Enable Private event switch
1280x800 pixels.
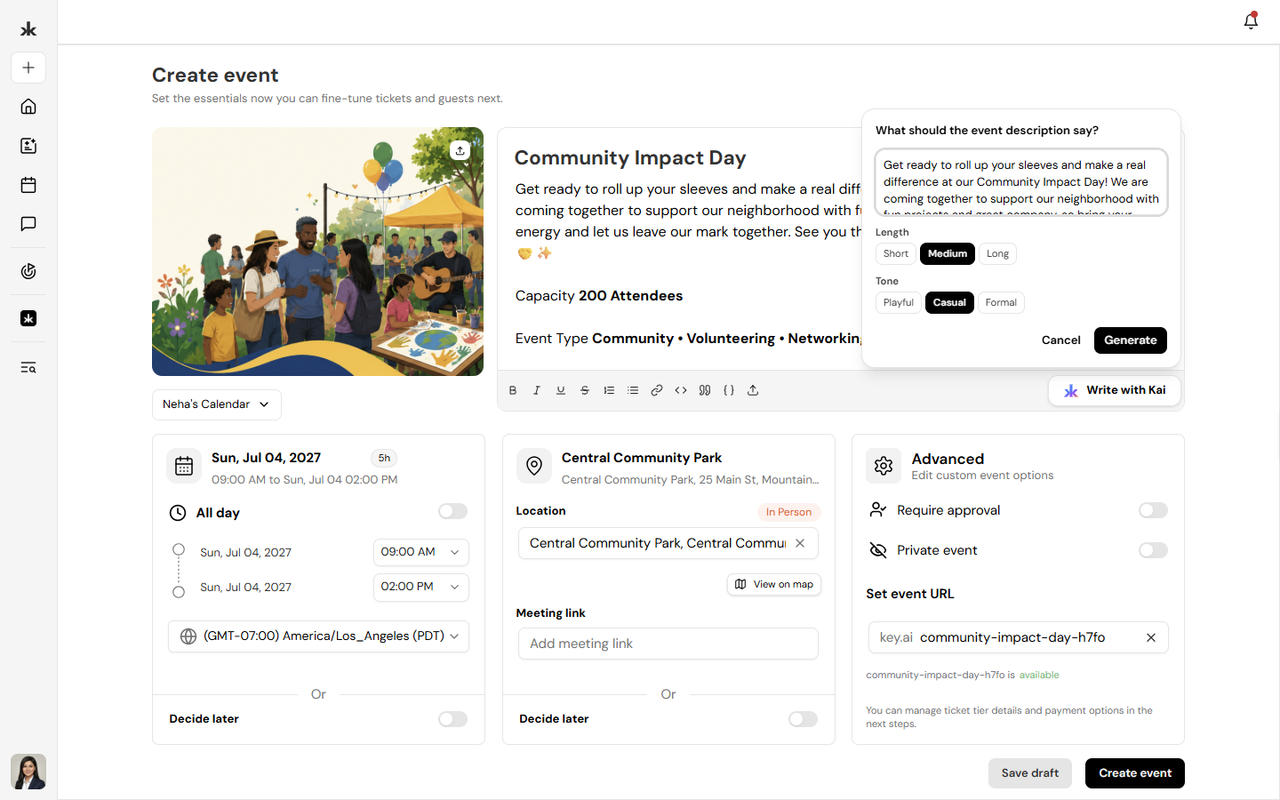(x=1153, y=550)
